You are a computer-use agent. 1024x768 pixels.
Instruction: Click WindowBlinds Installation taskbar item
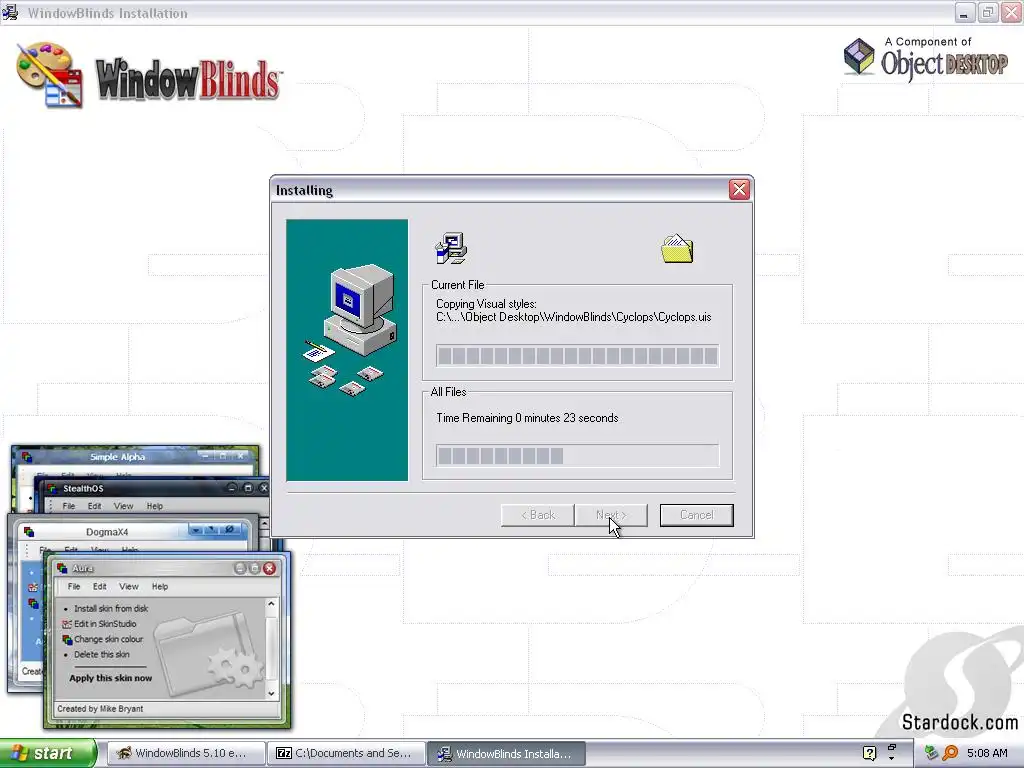(507, 754)
